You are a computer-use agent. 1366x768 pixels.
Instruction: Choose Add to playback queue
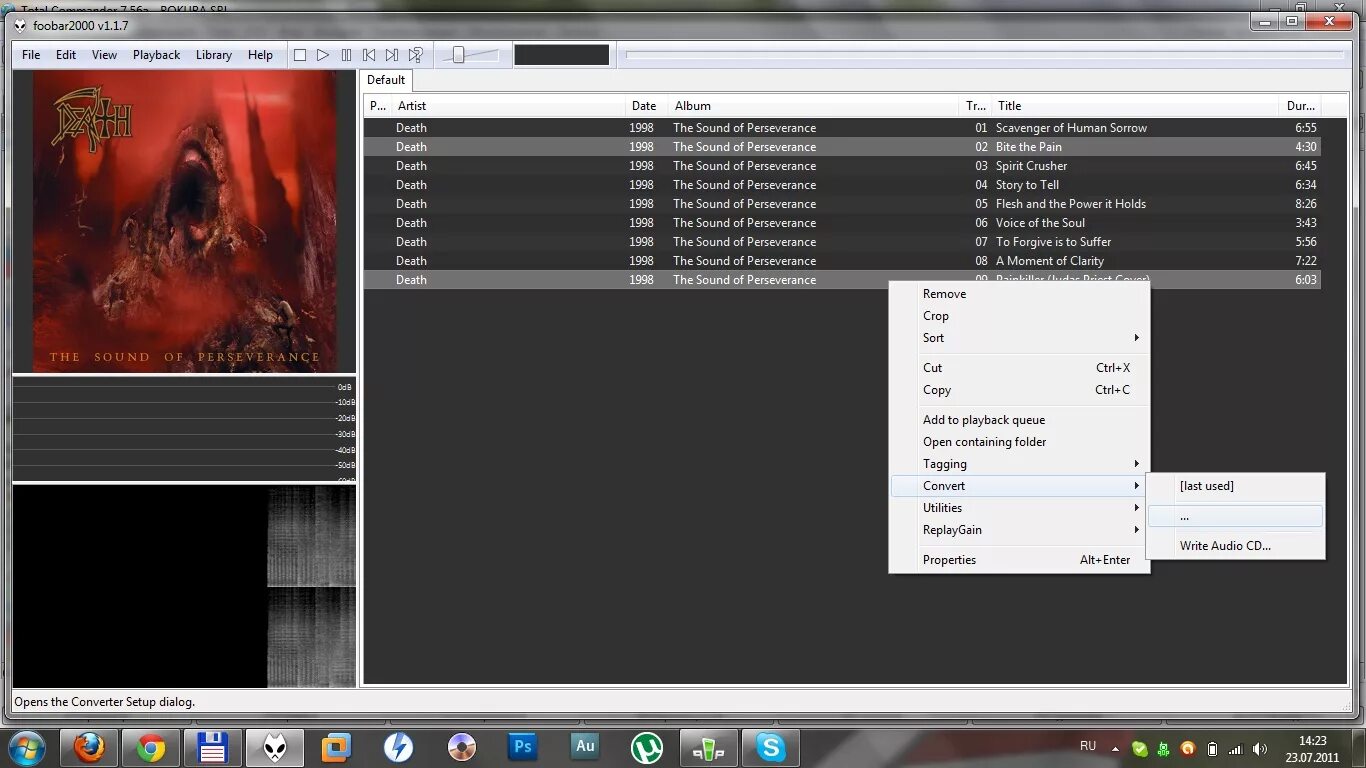click(1019, 420)
